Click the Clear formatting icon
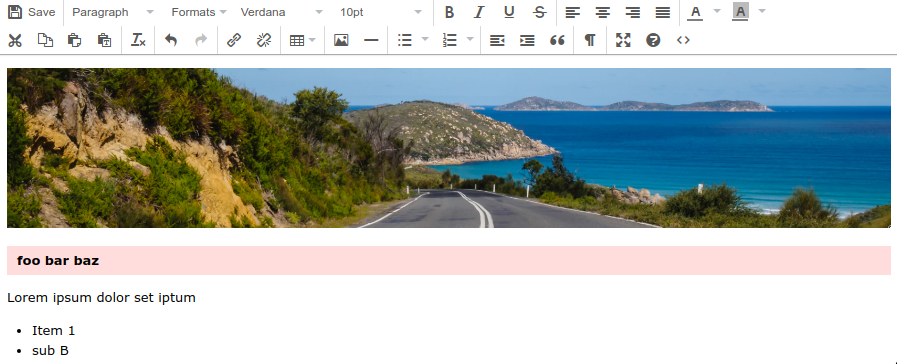Viewport: 897px width, 364px height. point(138,40)
